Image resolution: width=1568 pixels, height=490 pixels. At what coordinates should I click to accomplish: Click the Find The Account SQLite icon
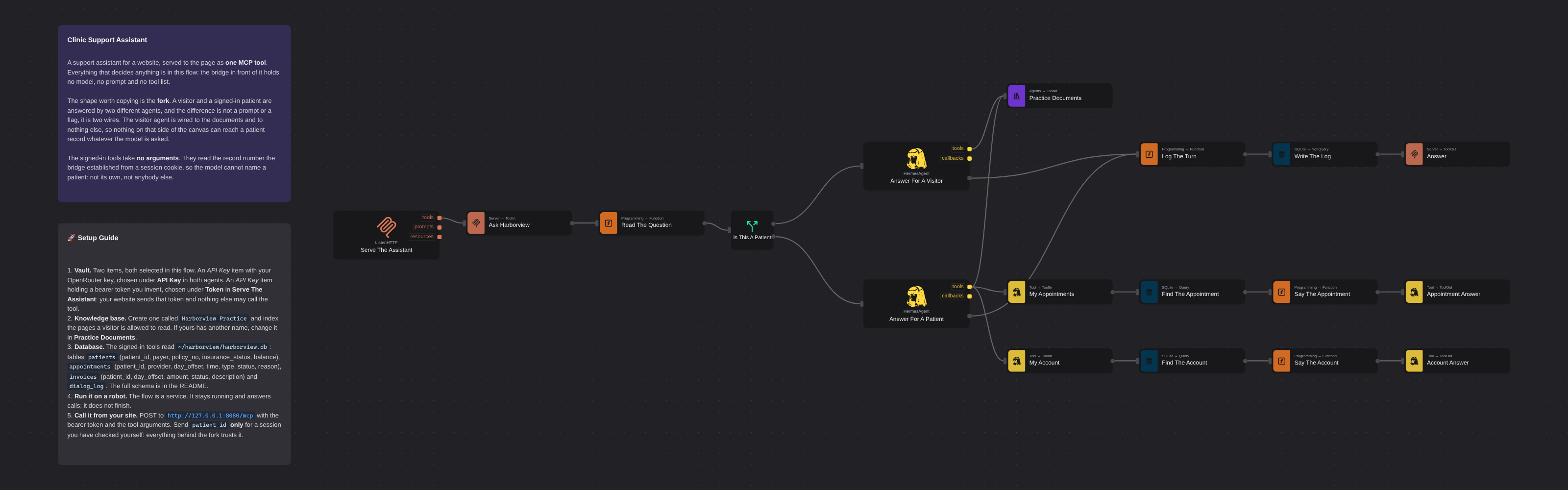point(1149,361)
